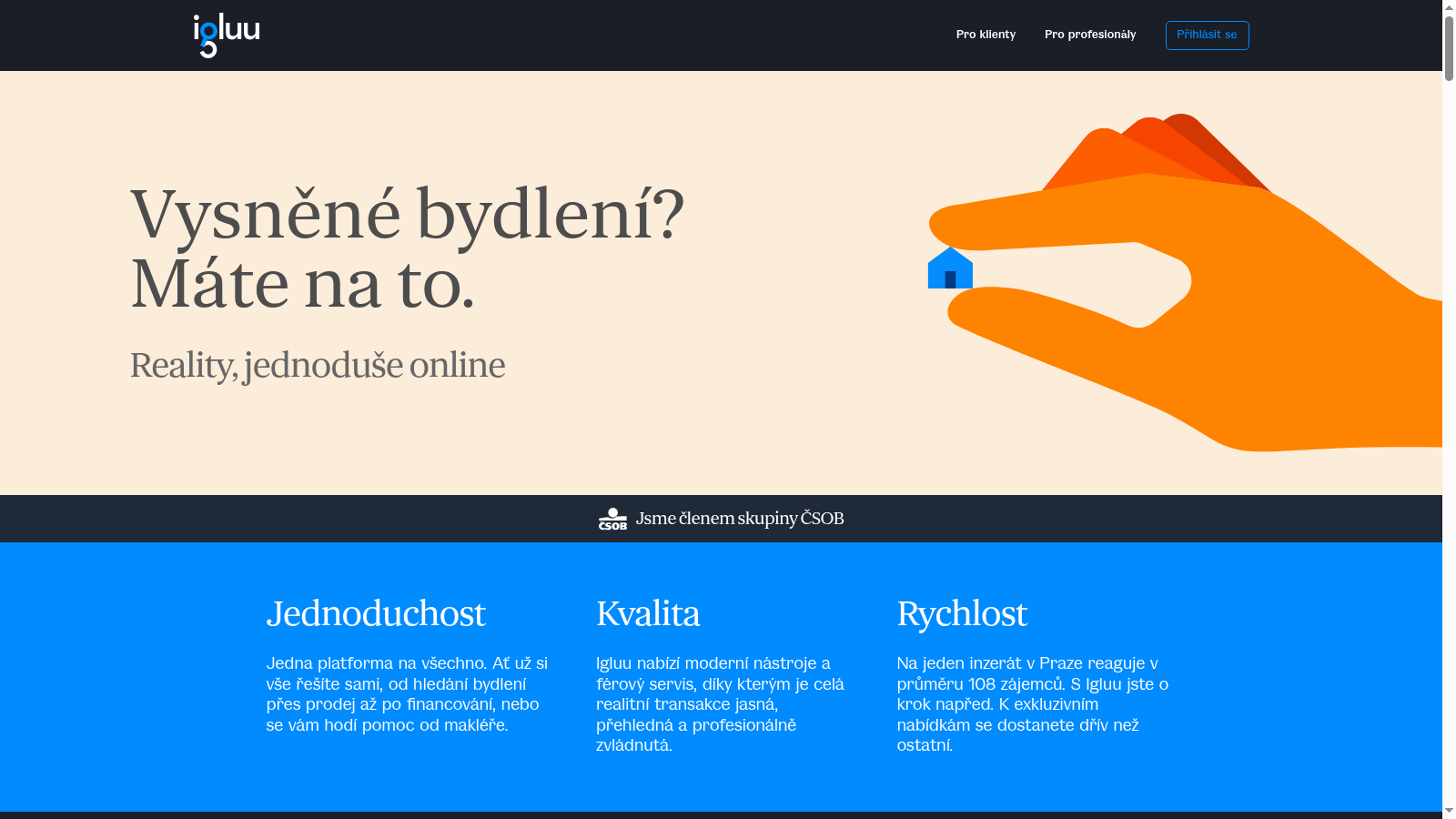Screen dimensions: 1456x819
Task: Click the Kvalita section heading
Action: click(647, 614)
